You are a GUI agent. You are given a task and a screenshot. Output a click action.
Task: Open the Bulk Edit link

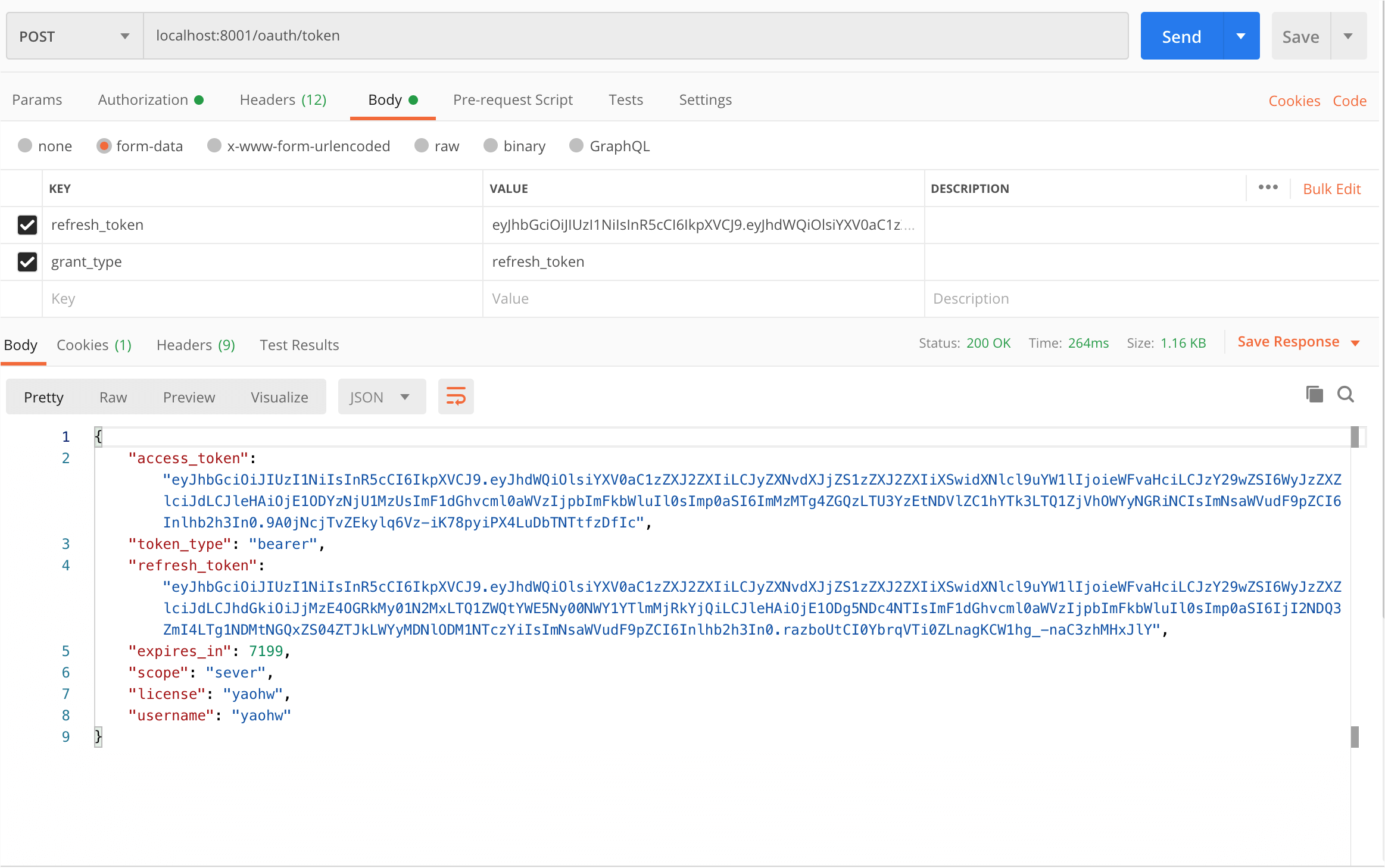1331,189
